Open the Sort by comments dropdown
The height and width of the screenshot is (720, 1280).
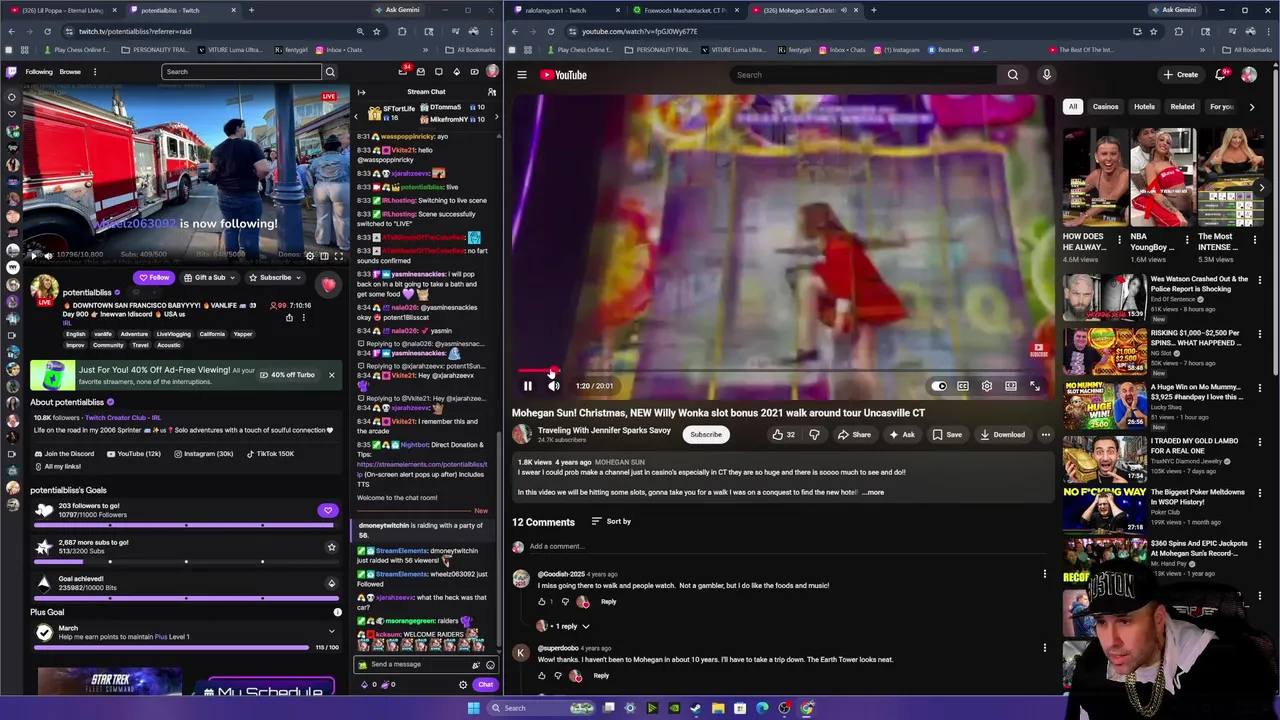(611, 521)
